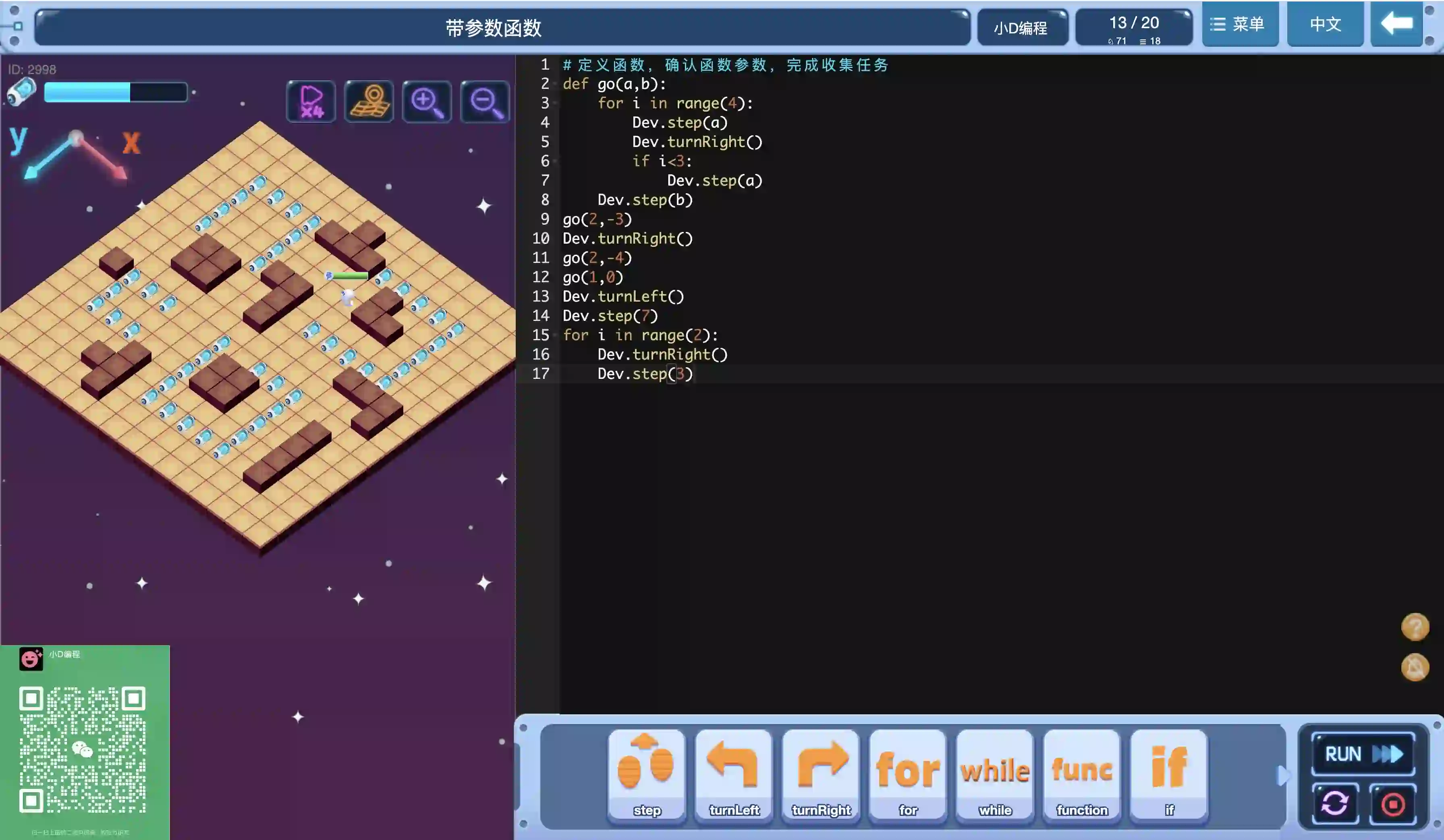Switch language with the 中文 button
The width and height of the screenshot is (1444, 840).
[1325, 24]
